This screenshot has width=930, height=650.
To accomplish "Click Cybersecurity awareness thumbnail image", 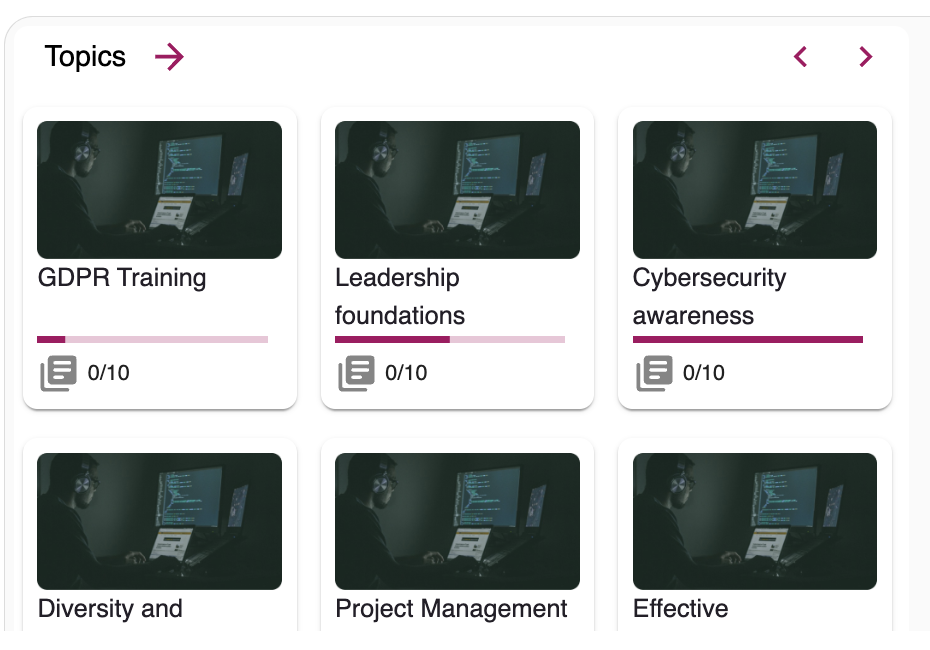I will (755, 190).
